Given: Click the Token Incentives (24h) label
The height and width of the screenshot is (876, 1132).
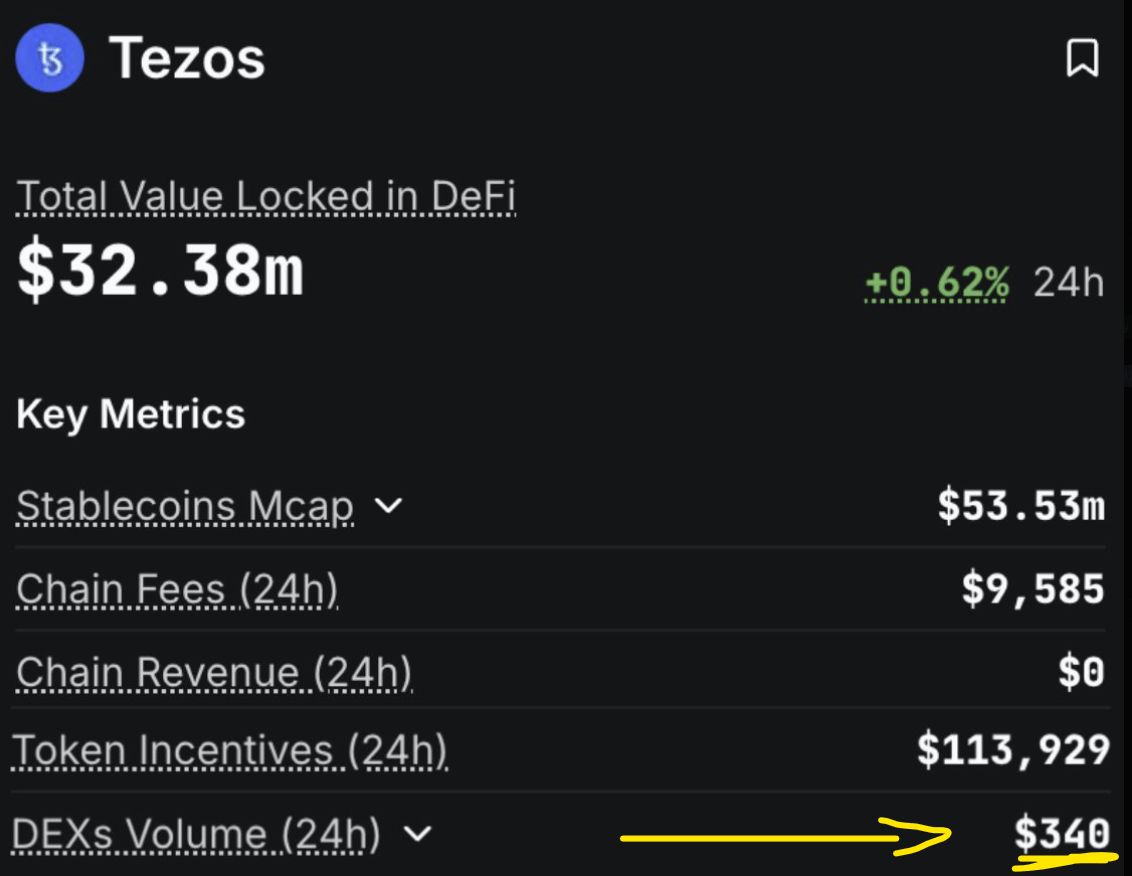Looking at the screenshot, I should (x=229, y=750).
